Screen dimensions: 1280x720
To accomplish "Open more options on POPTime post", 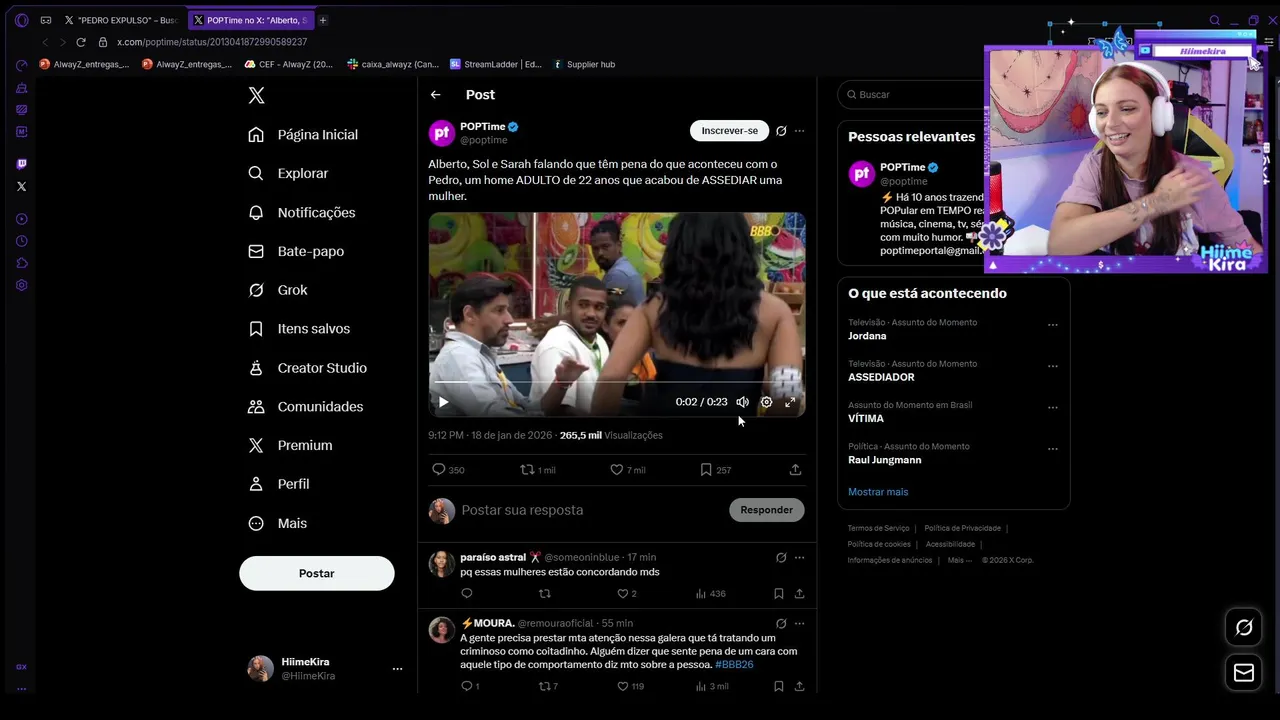I will (x=799, y=131).
